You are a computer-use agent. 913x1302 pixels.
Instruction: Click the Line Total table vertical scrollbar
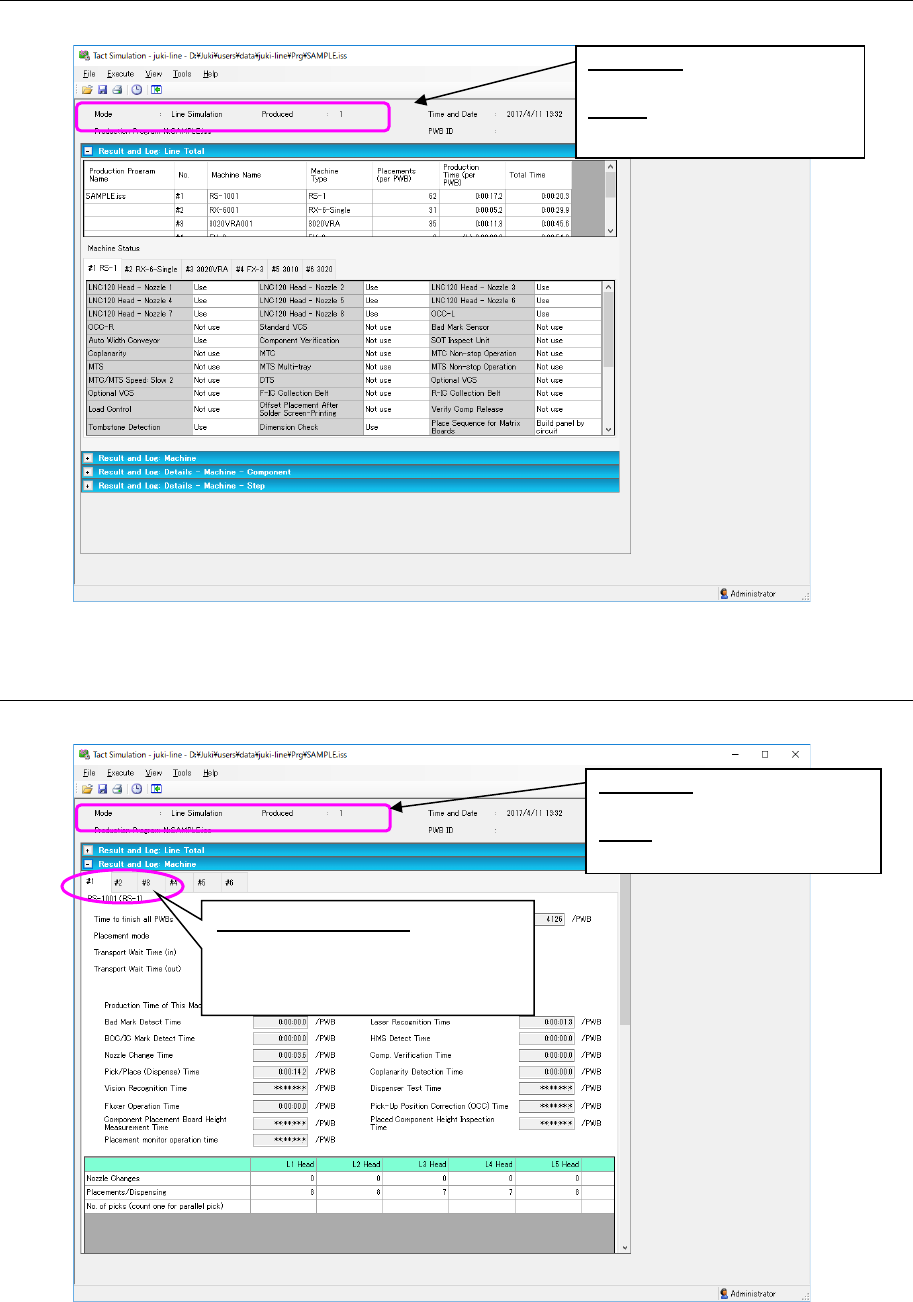click(612, 198)
